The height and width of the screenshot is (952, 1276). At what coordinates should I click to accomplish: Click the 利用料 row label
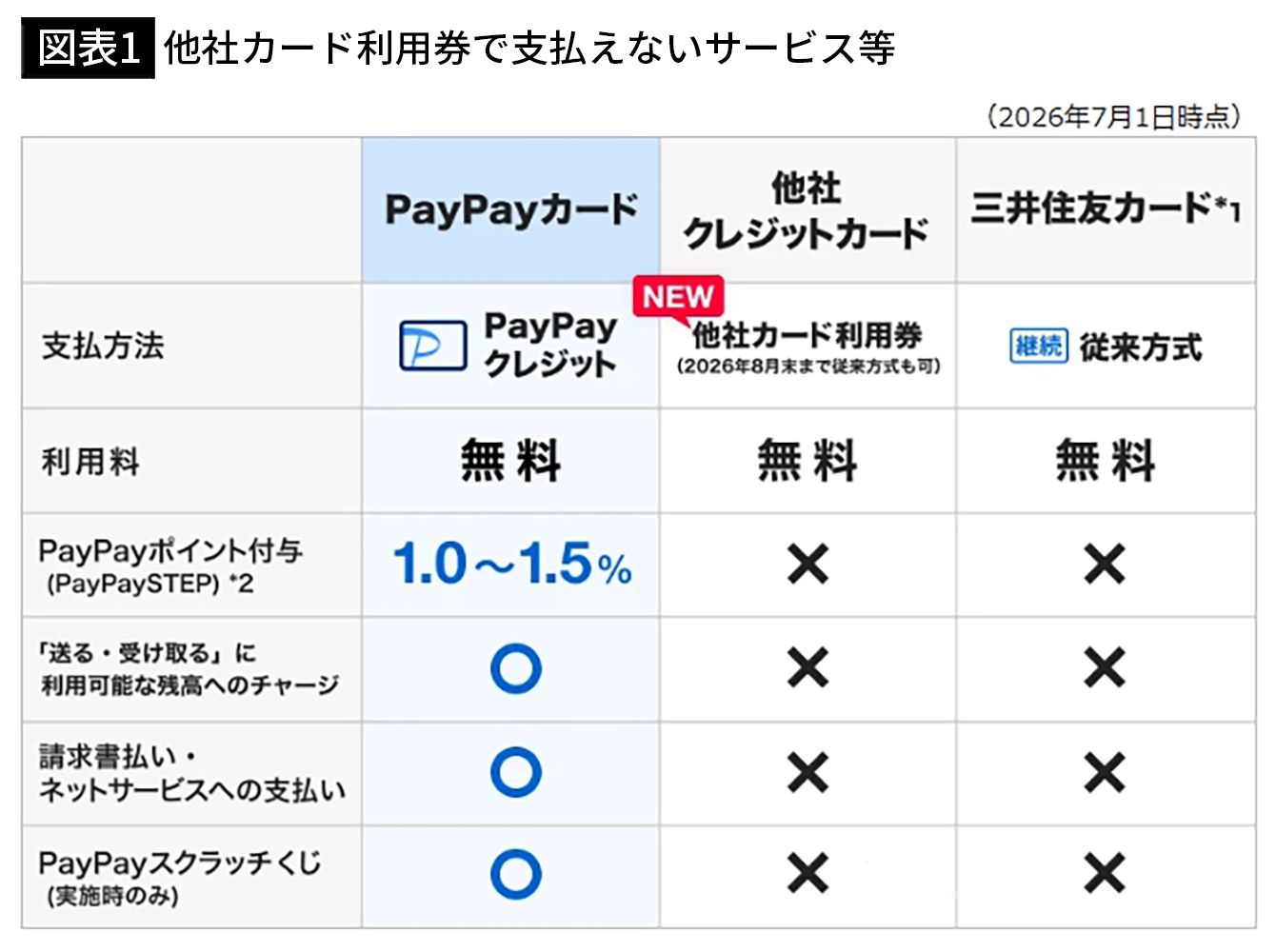(x=90, y=462)
